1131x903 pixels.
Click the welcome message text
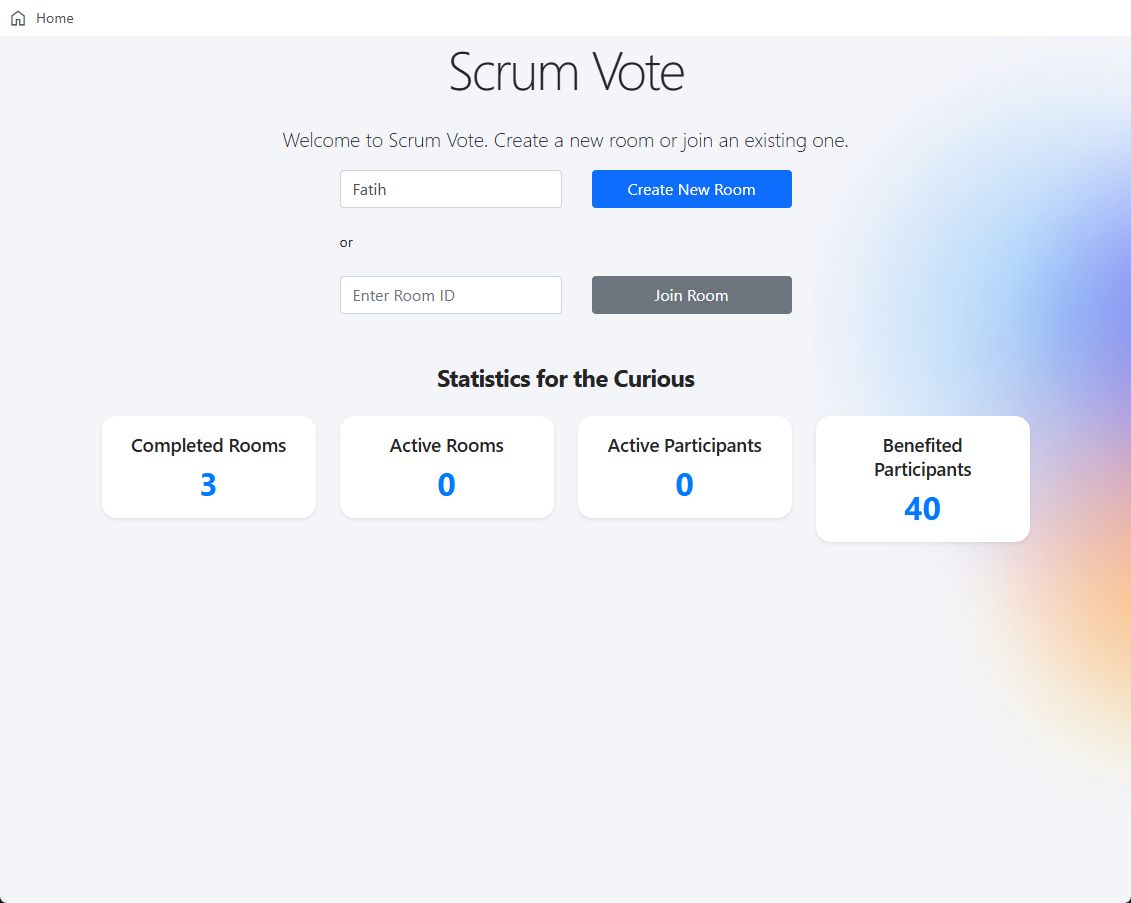point(565,140)
